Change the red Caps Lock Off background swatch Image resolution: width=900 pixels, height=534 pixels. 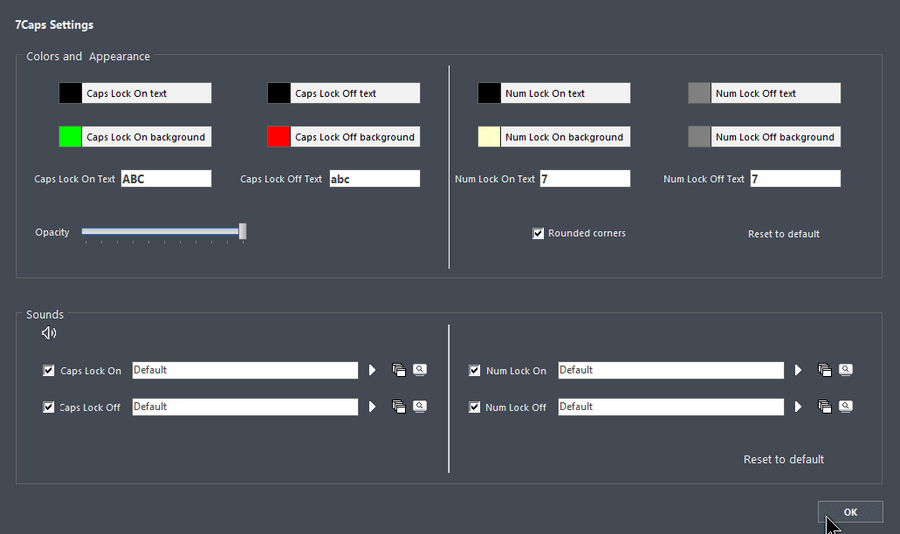click(x=279, y=137)
